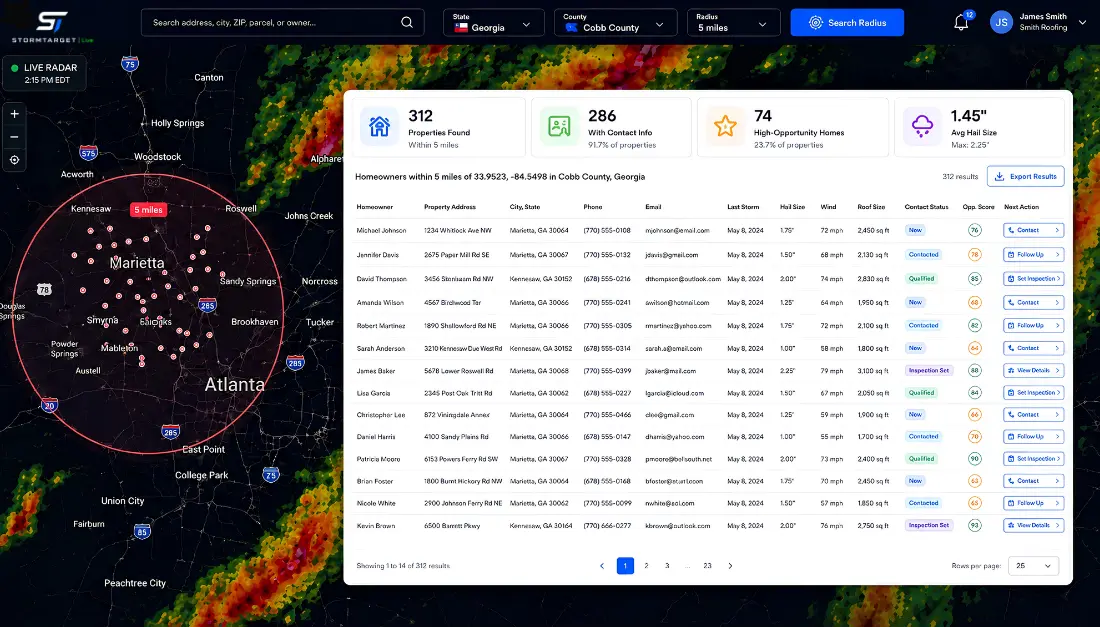Zoom out on the map
This screenshot has height=635, width=1100.
click(14, 137)
